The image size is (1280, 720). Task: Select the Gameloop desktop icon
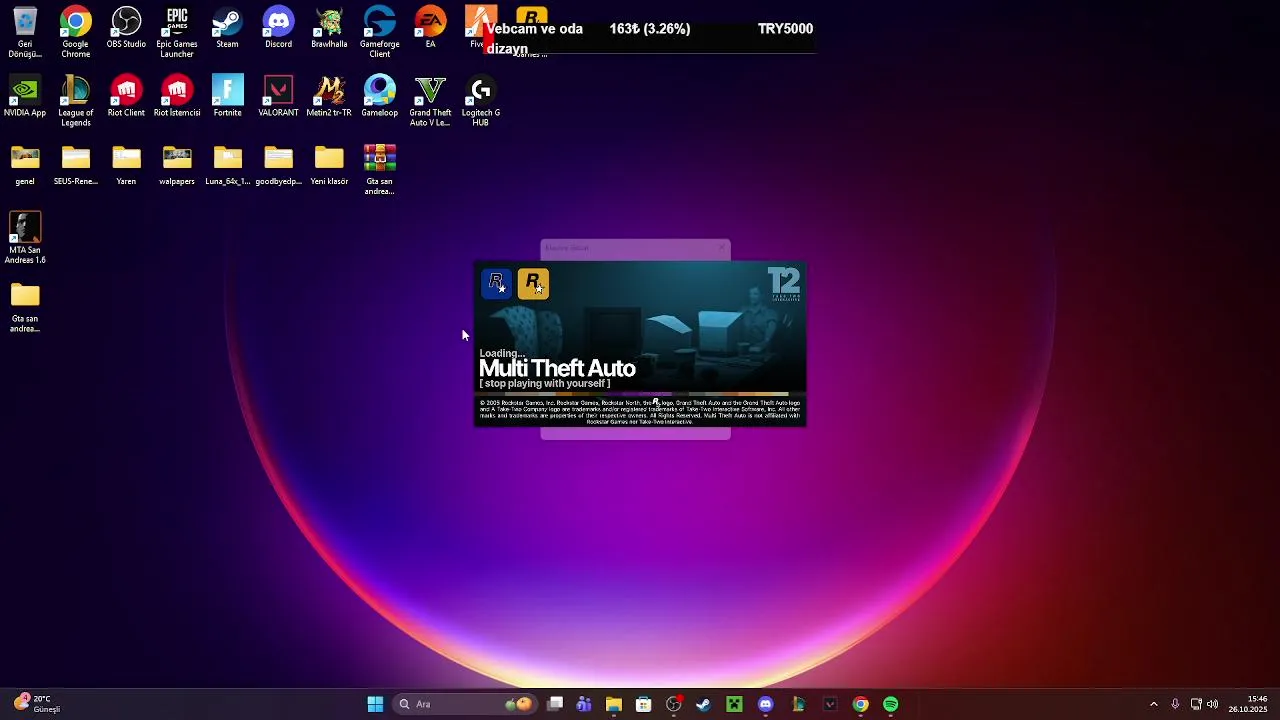pyautogui.click(x=380, y=96)
